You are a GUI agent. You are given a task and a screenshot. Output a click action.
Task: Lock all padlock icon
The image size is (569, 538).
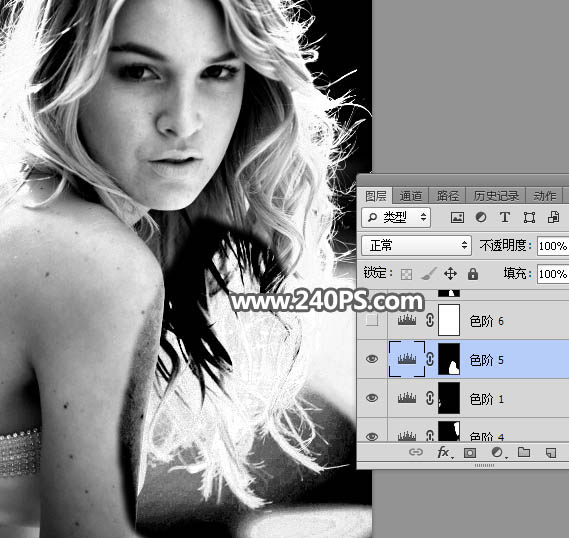click(x=472, y=274)
